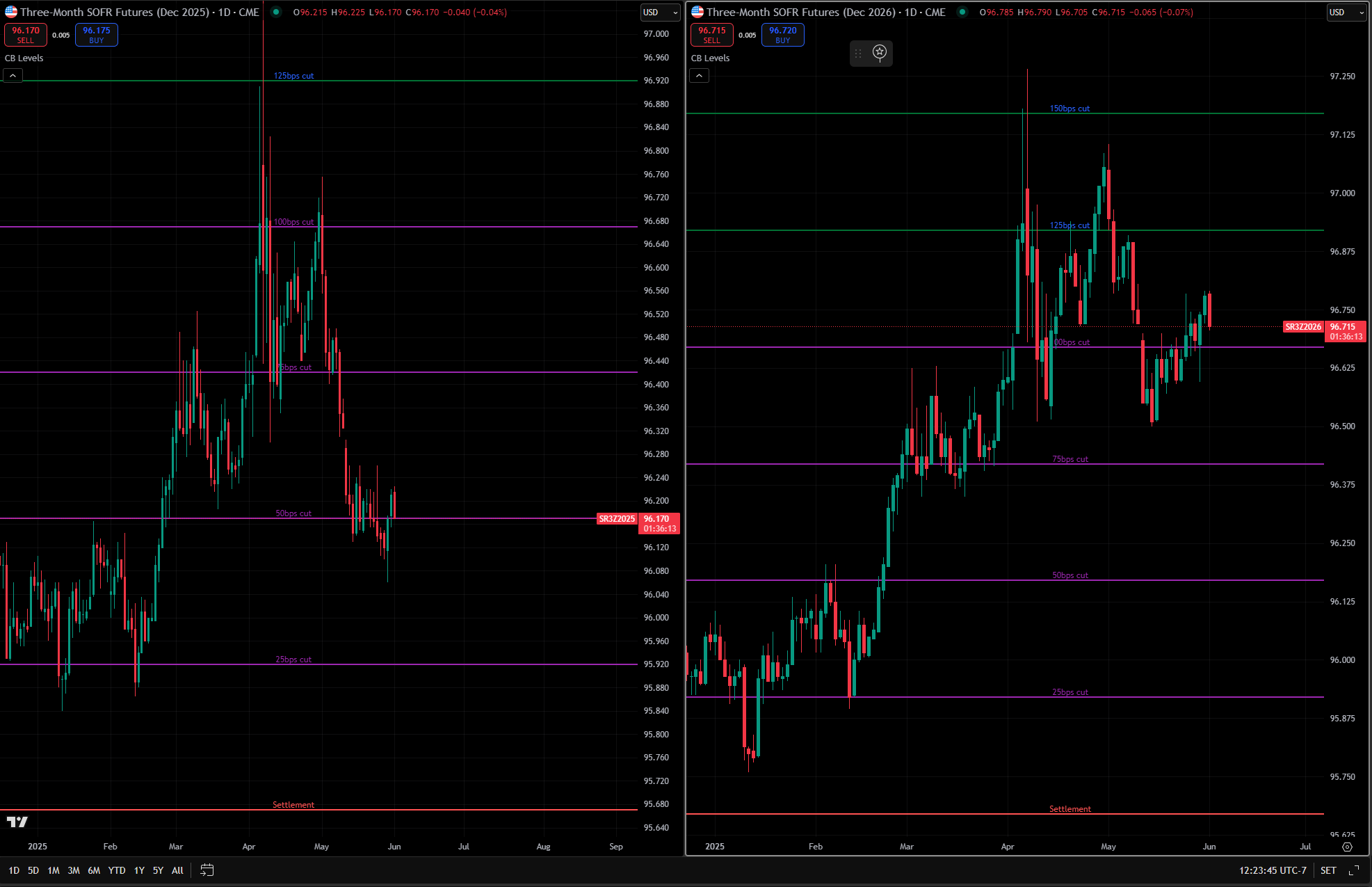
Task: Open the left chart USD currency dropdown
Action: 660,12
